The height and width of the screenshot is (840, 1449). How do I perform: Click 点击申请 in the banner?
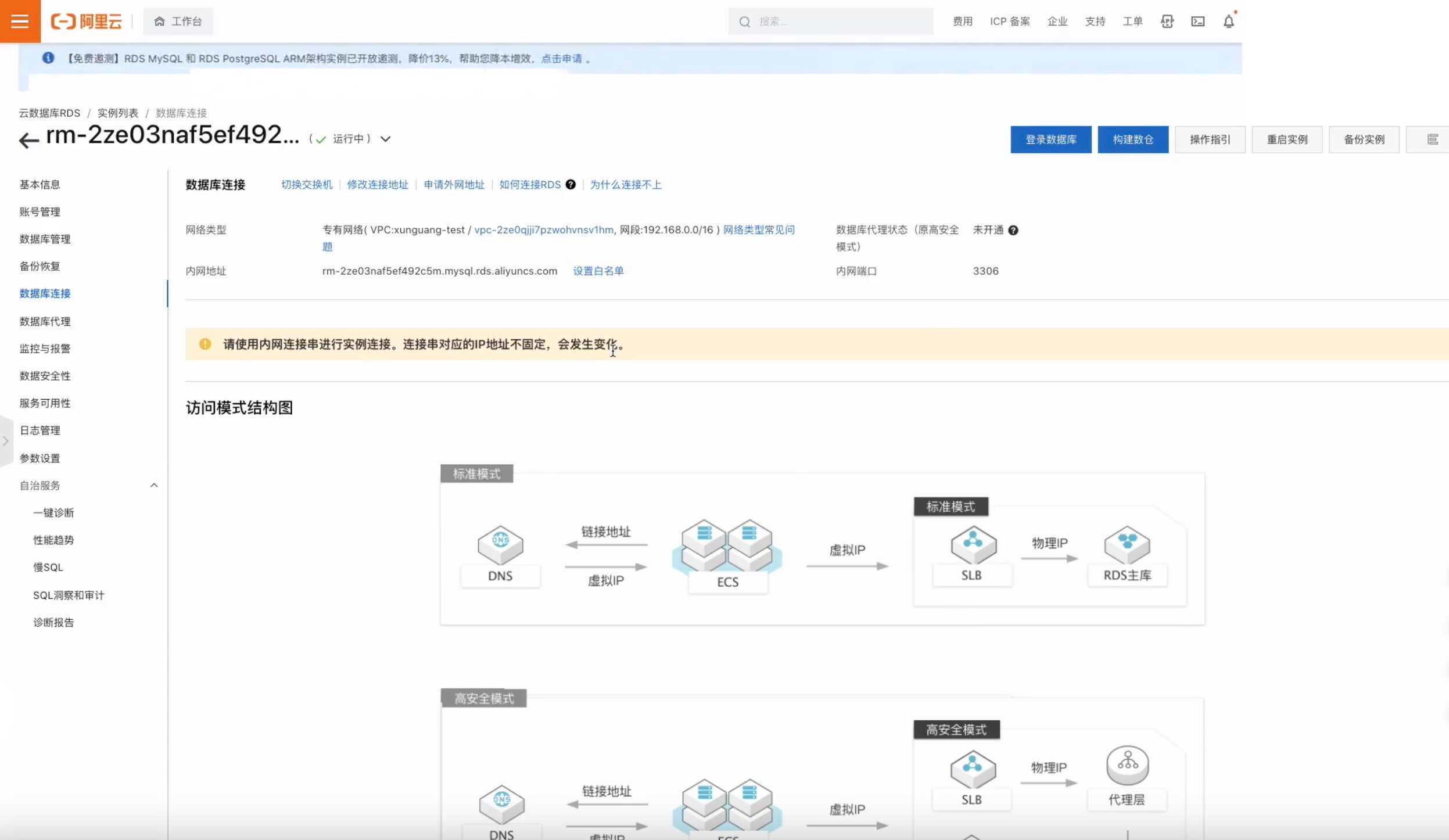click(x=561, y=59)
